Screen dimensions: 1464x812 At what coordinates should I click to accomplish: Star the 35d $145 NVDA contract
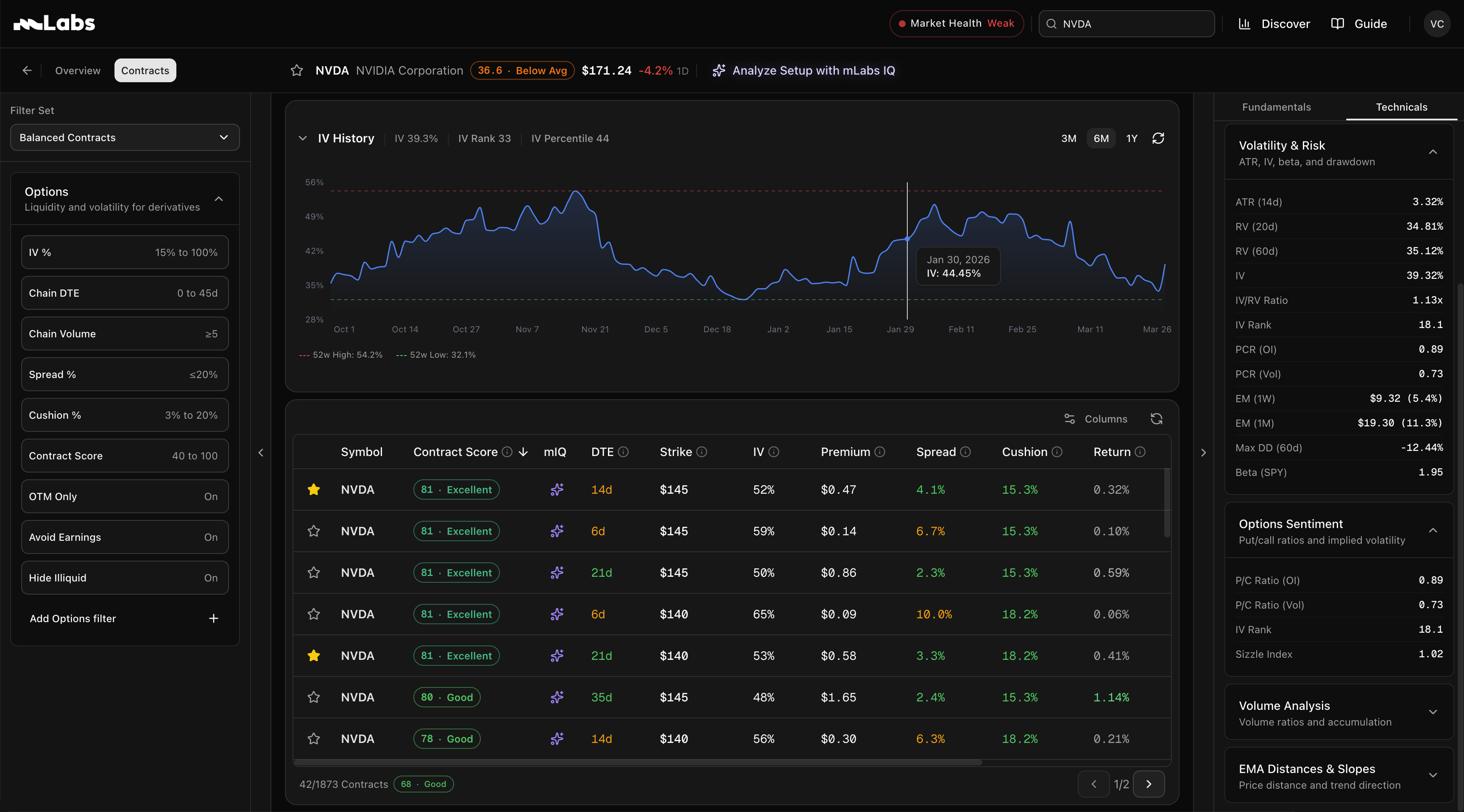click(314, 697)
